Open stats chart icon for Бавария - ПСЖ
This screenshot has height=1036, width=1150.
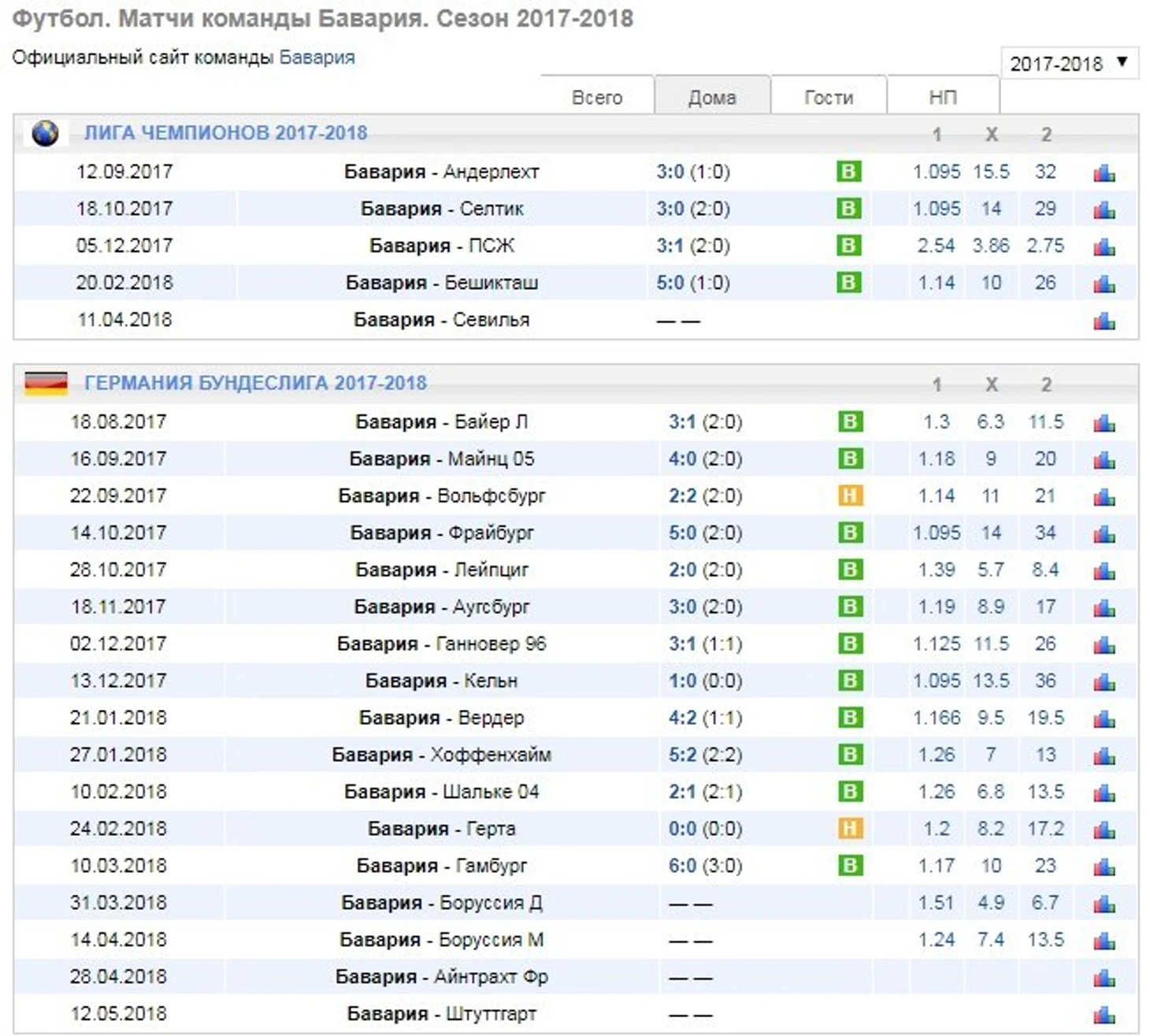click(1104, 247)
